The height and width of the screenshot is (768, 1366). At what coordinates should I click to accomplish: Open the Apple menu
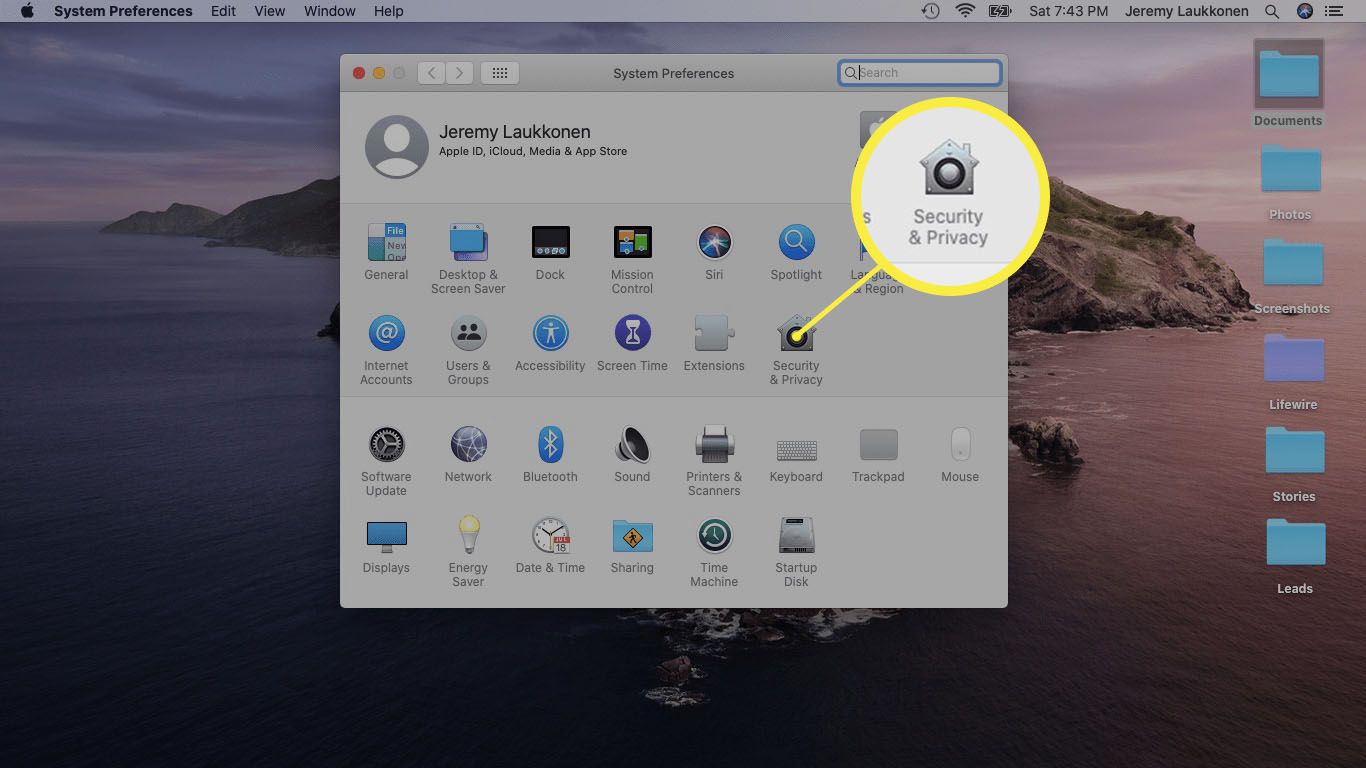(x=27, y=11)
